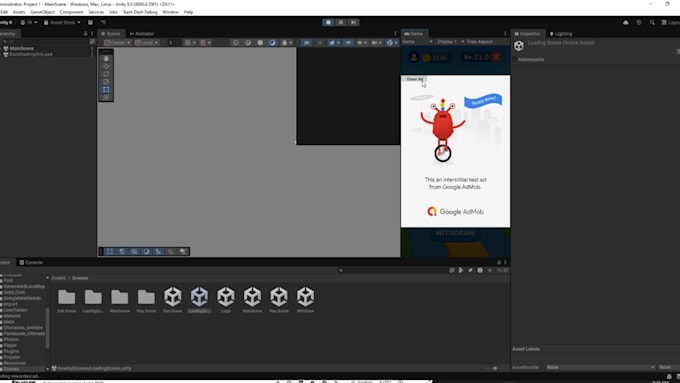The width and height of the screenshot is (680, 383).
Task: Open the AssetBundle None dropdown
Action: [x=600, y=367]
